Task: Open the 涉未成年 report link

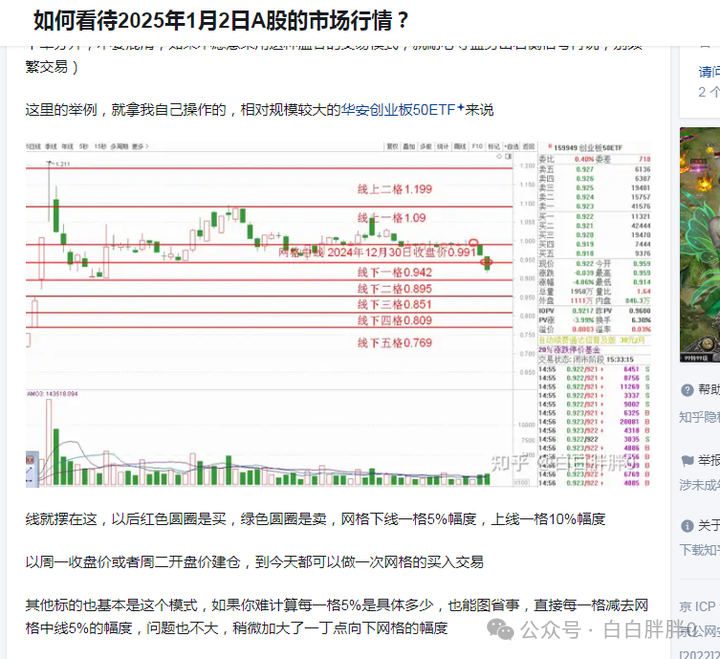Action: (699, 485)
